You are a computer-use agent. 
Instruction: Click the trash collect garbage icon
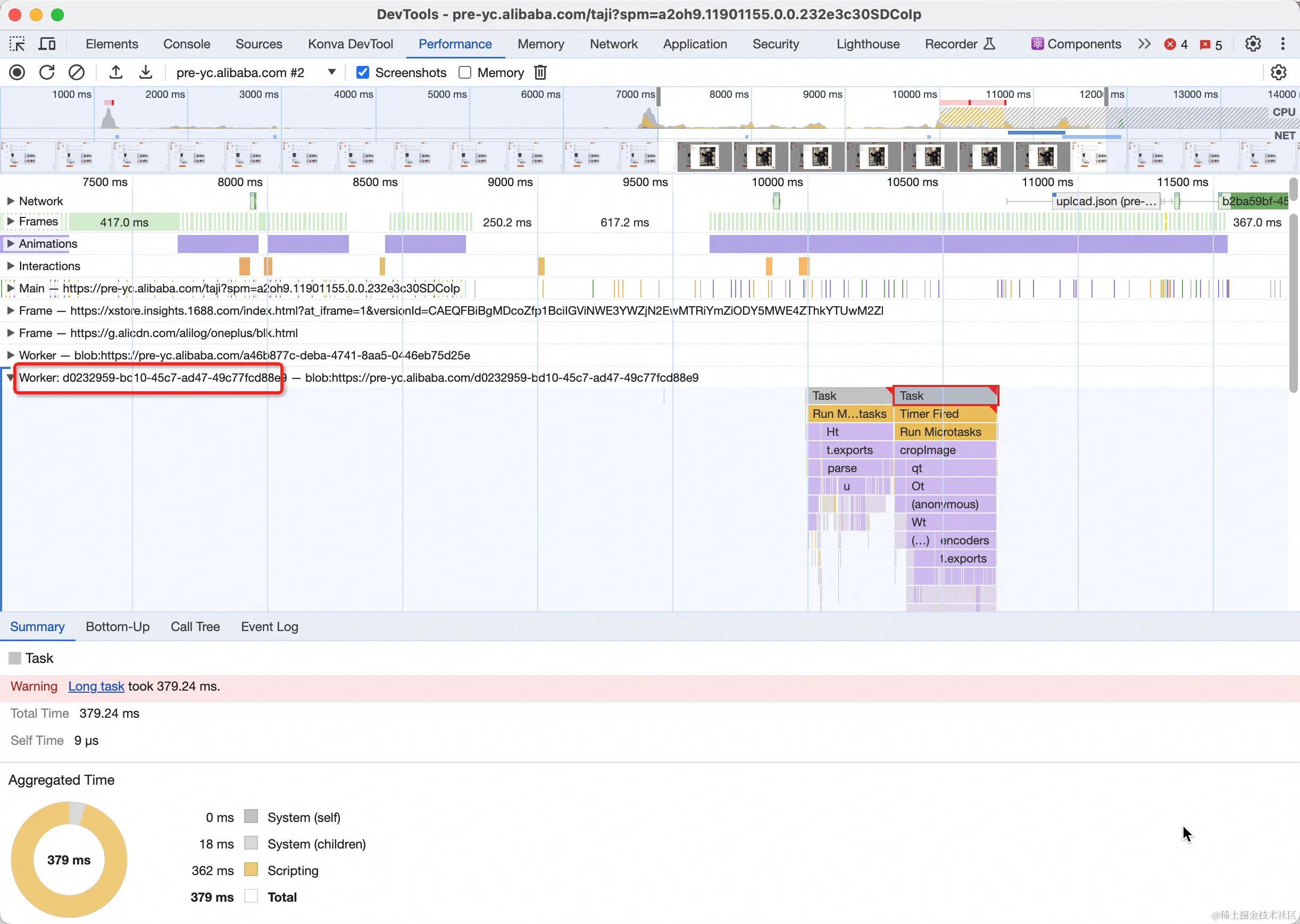click(540, 72)
